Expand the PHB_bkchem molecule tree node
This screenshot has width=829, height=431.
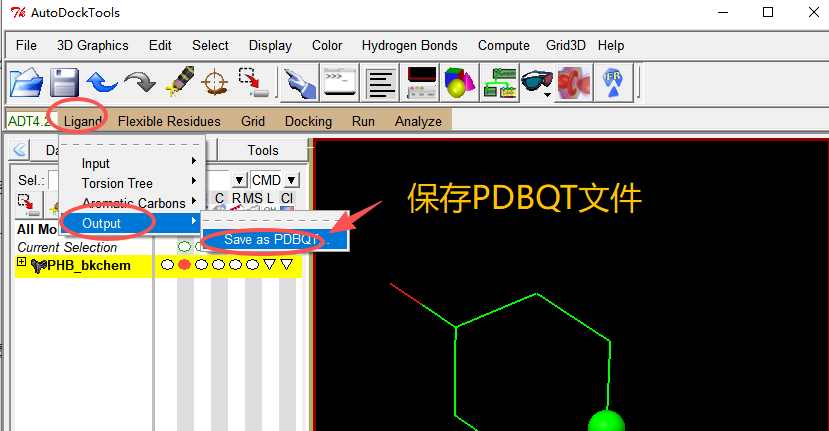click(22, 263)
